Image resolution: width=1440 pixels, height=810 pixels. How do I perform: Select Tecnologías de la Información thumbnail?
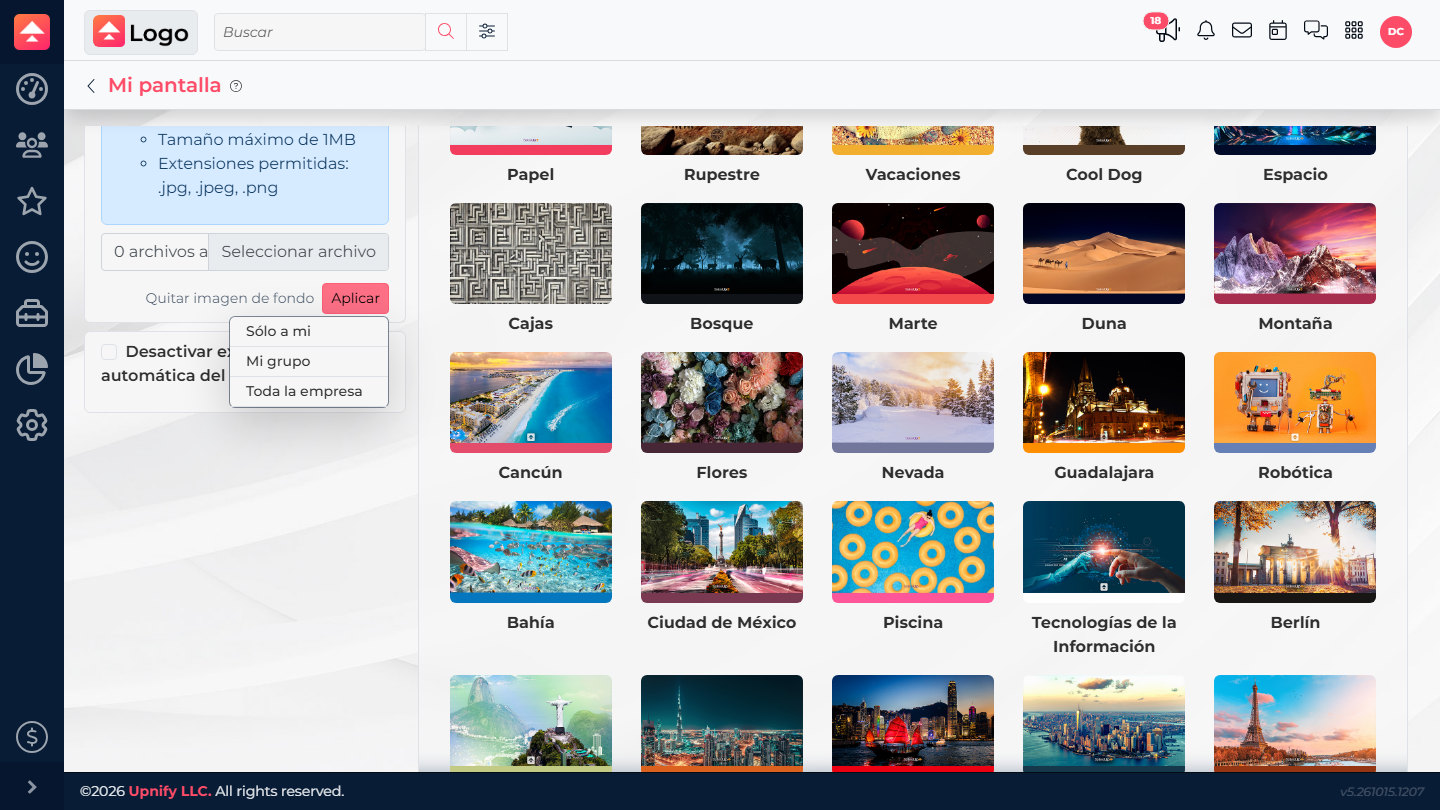coord(1104,552)
